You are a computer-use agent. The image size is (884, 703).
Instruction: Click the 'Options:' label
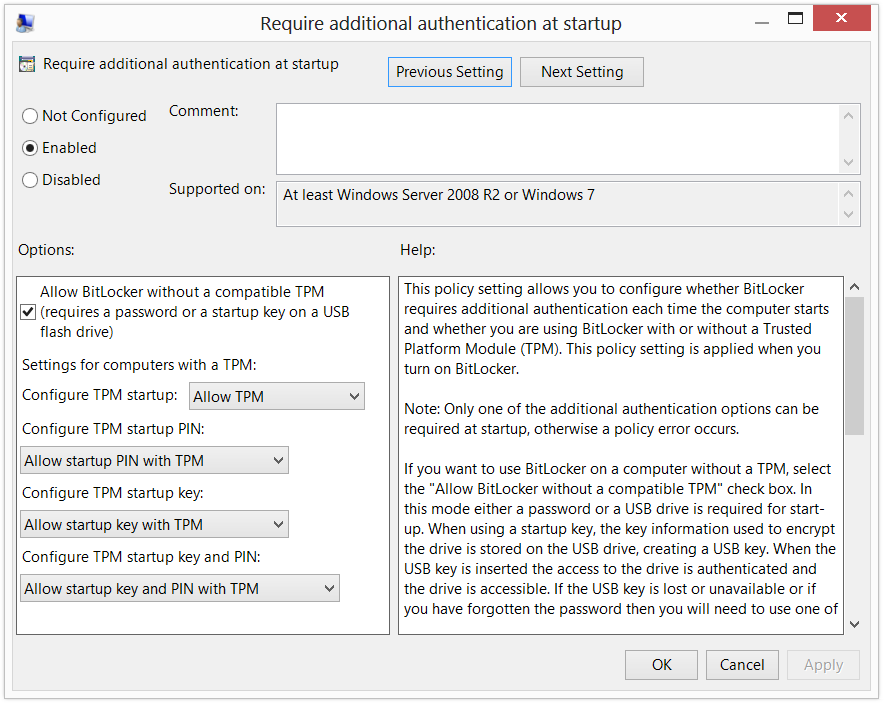coord(46,250)
